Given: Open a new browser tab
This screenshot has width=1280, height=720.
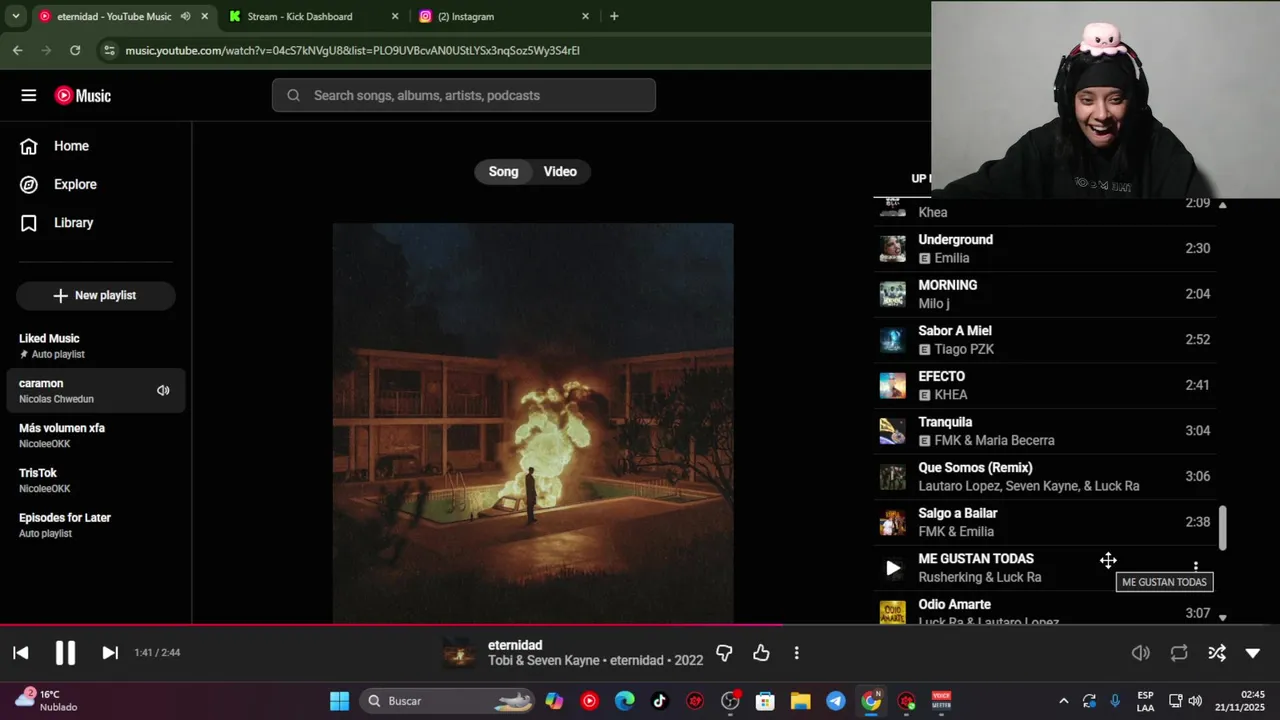Looking at the screenshot, I should point(614,17).
